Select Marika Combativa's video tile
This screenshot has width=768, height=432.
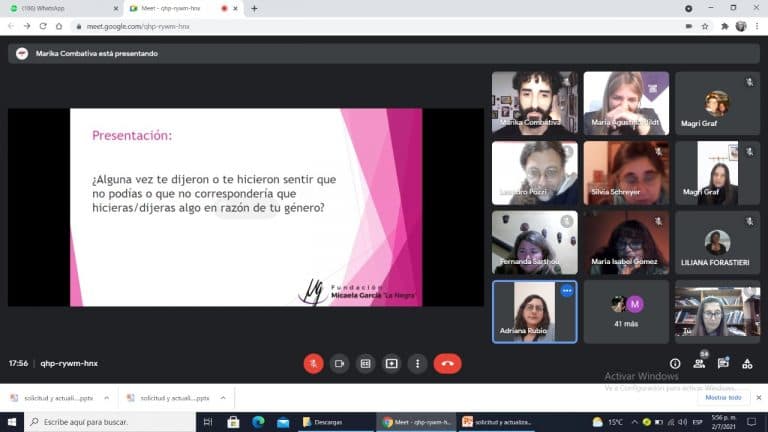coord(534,103)
